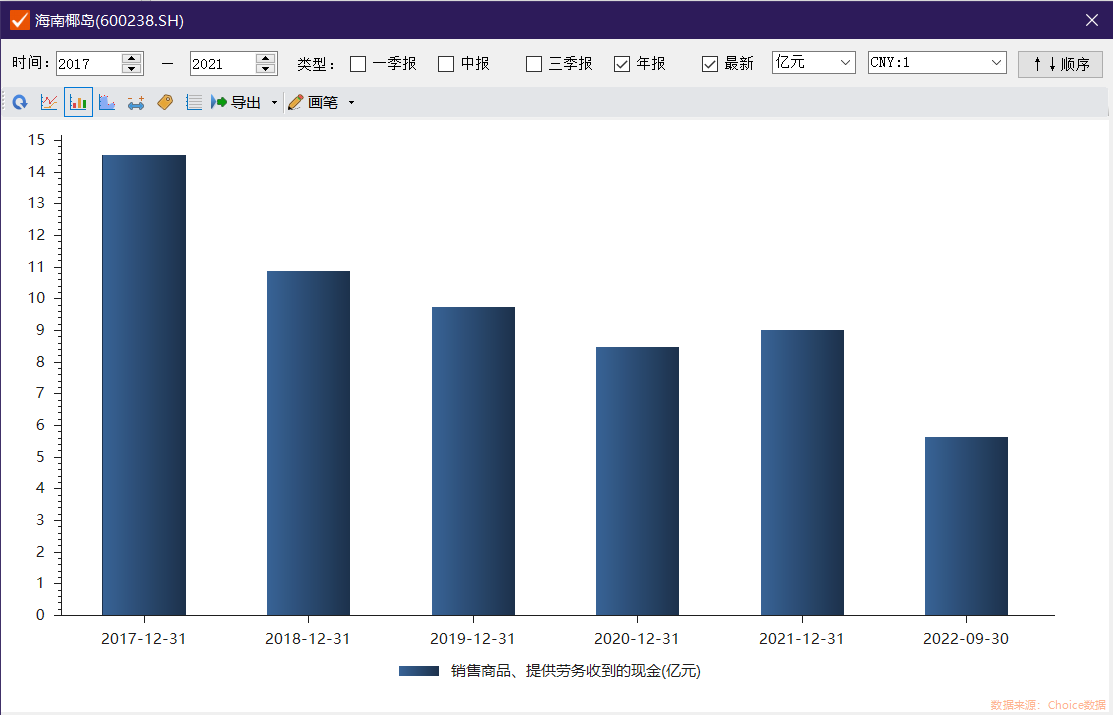Toggle the 最新 checkbox
The image size is (1113, 715).
pos(710,64)
